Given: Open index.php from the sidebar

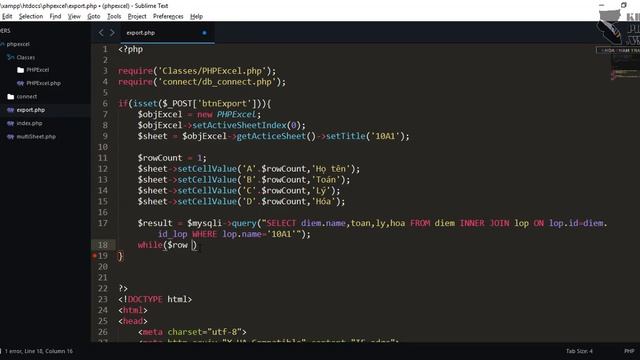Looking at the screenshot, I should point(29,123).
